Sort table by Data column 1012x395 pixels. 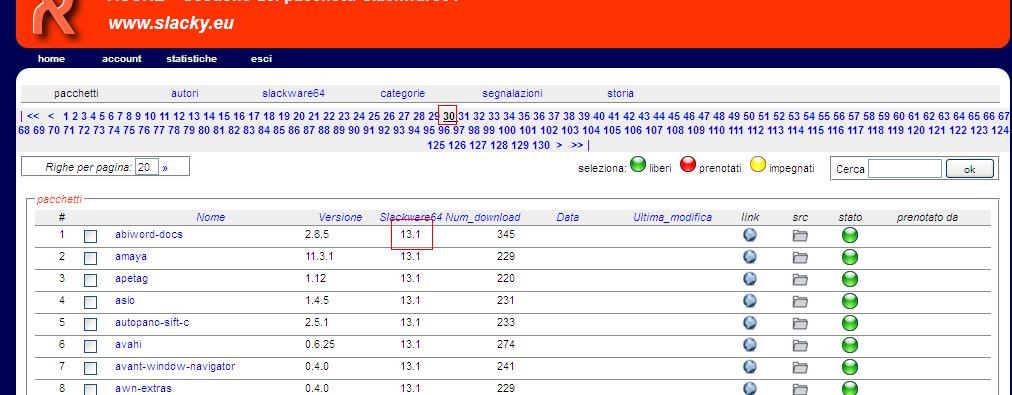point(568,218)
